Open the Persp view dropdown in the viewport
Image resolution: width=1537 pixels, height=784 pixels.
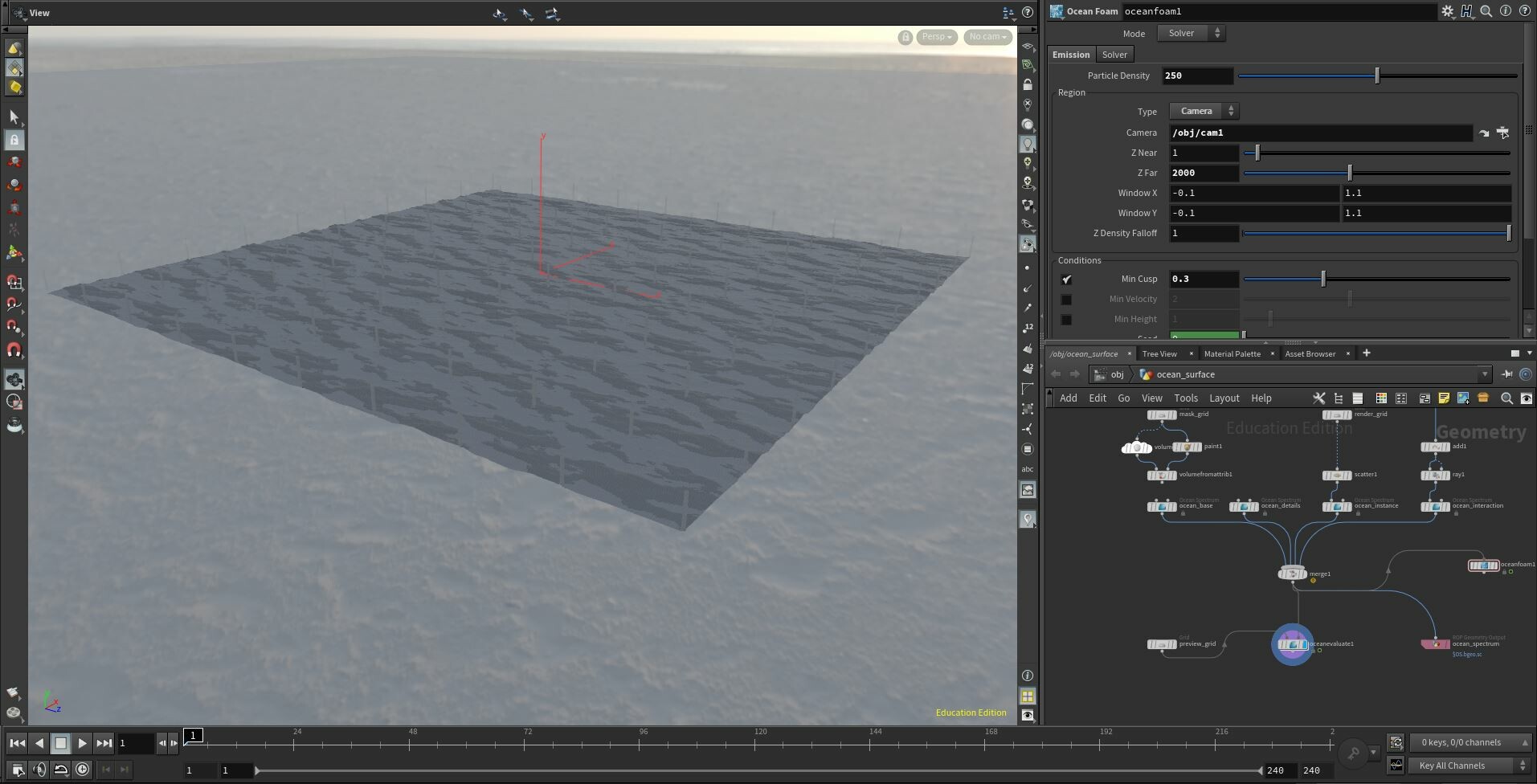[936, 37]
